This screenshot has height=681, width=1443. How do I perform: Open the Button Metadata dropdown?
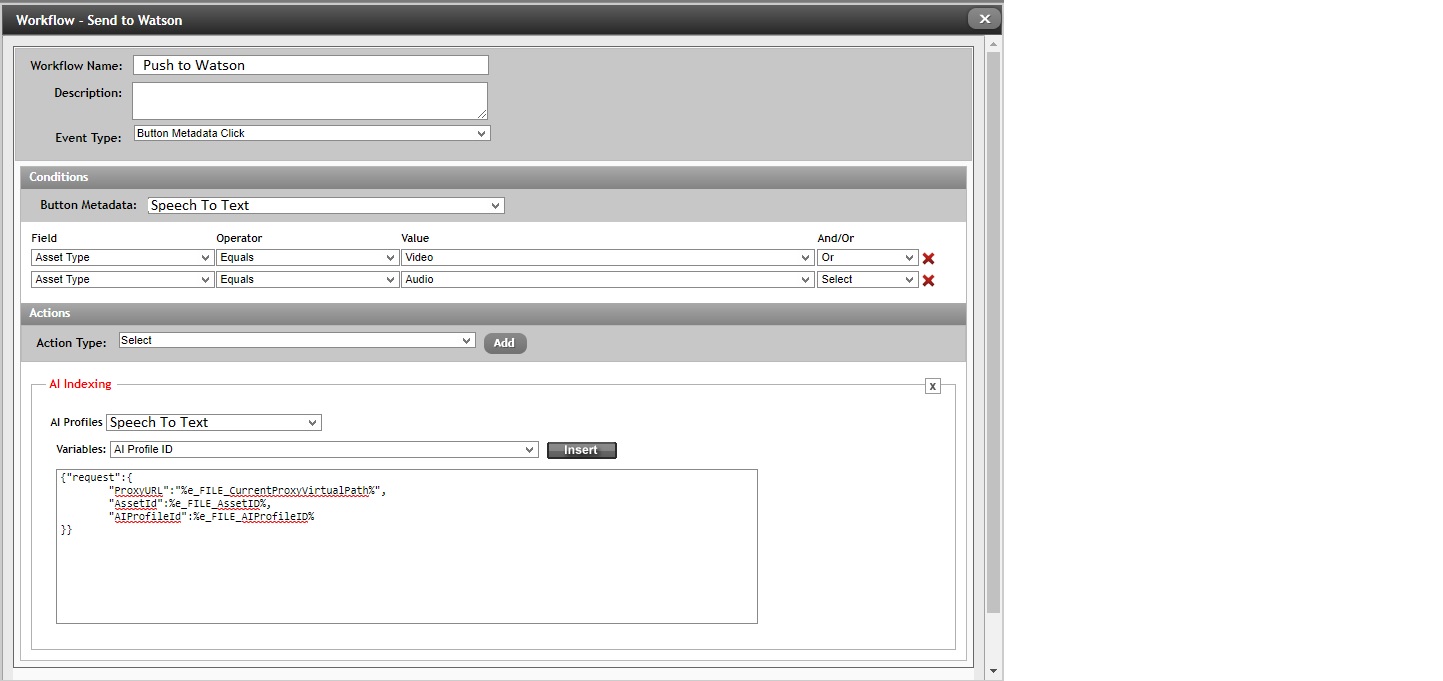[326, 205]
